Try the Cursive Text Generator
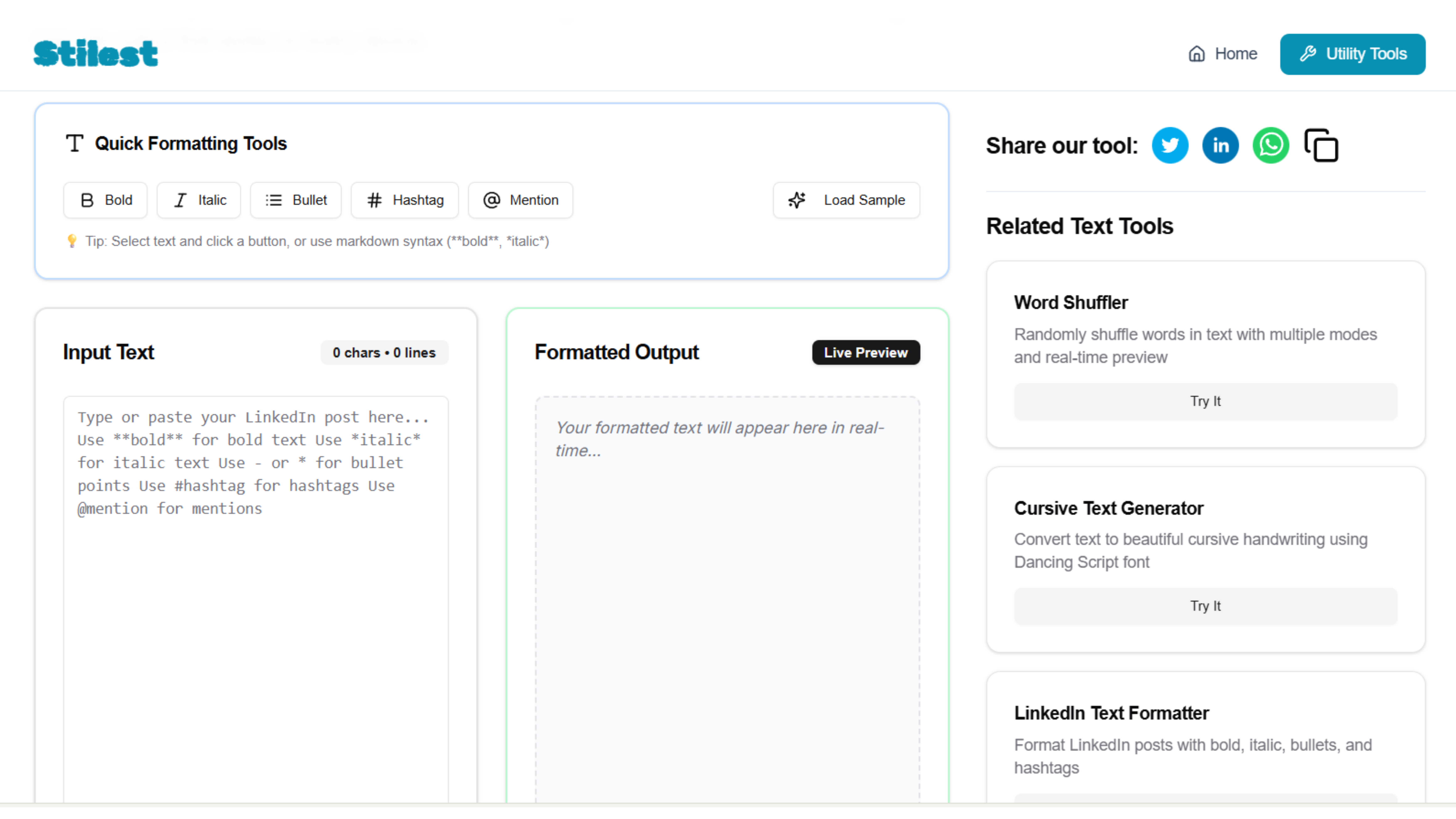The width and height of the screenshot is (1456, 819). click(1205, 606)
